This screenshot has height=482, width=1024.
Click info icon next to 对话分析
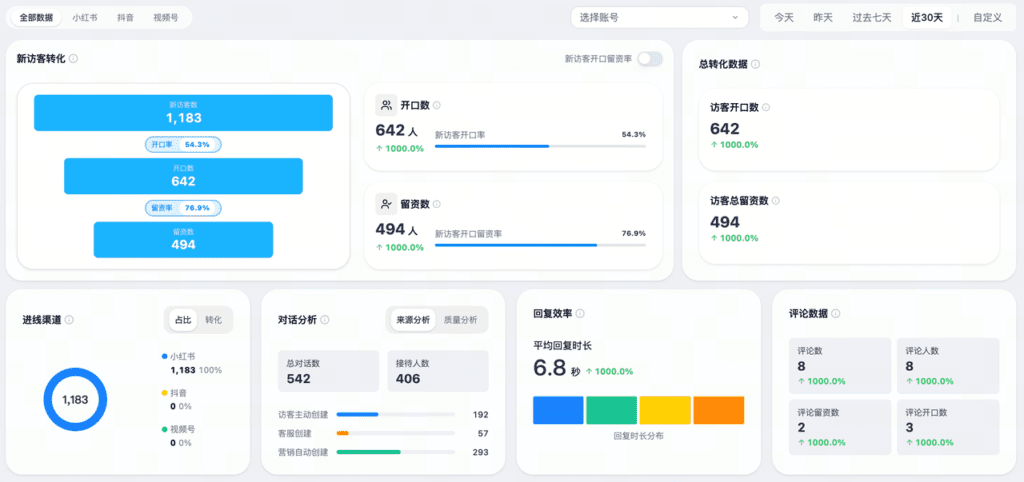[325, 320]
